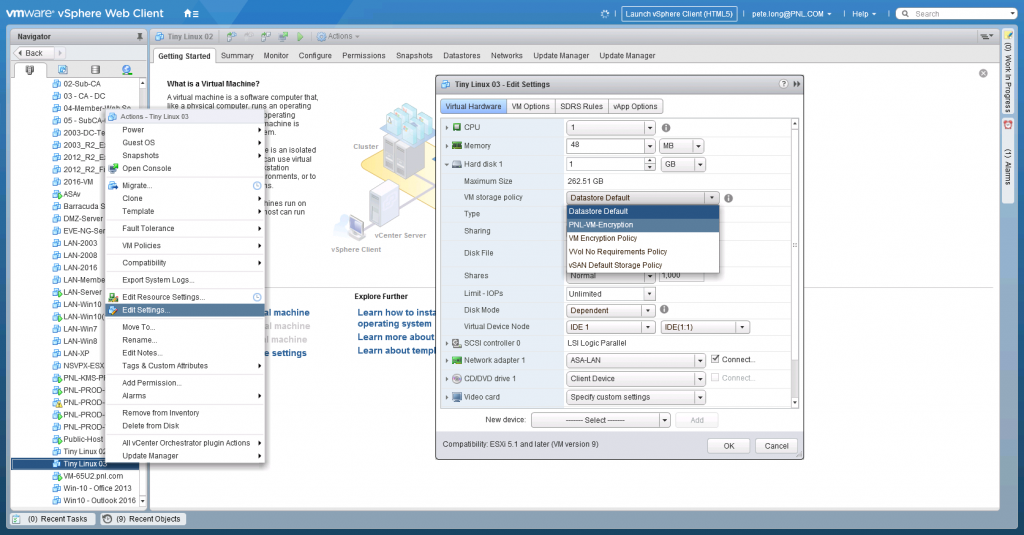The width and height of the screenshot is (1024, 535).
Task: Click the vSphere home icon in header
Action: click(x=191, y=13)
